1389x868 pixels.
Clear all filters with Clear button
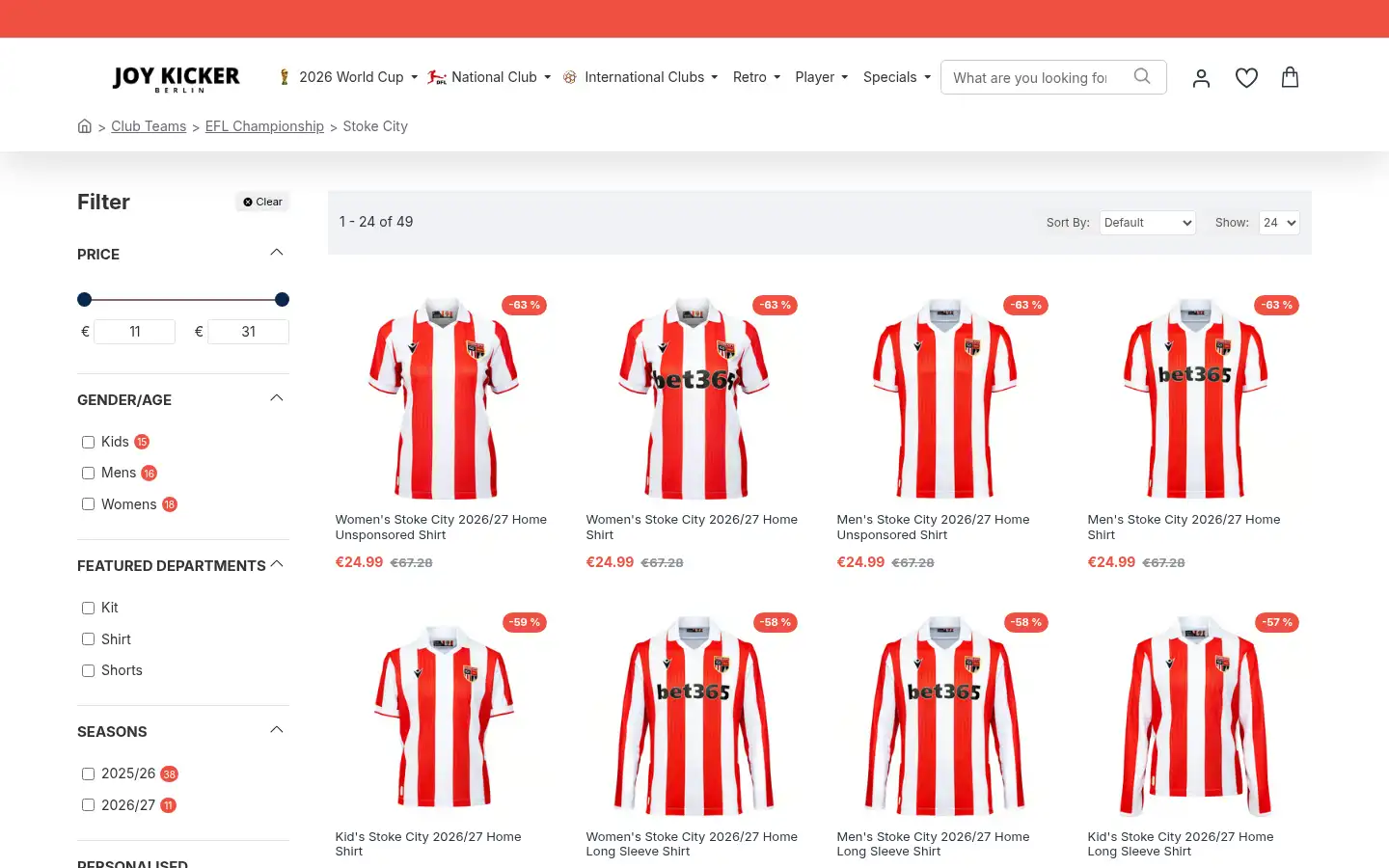262,202
